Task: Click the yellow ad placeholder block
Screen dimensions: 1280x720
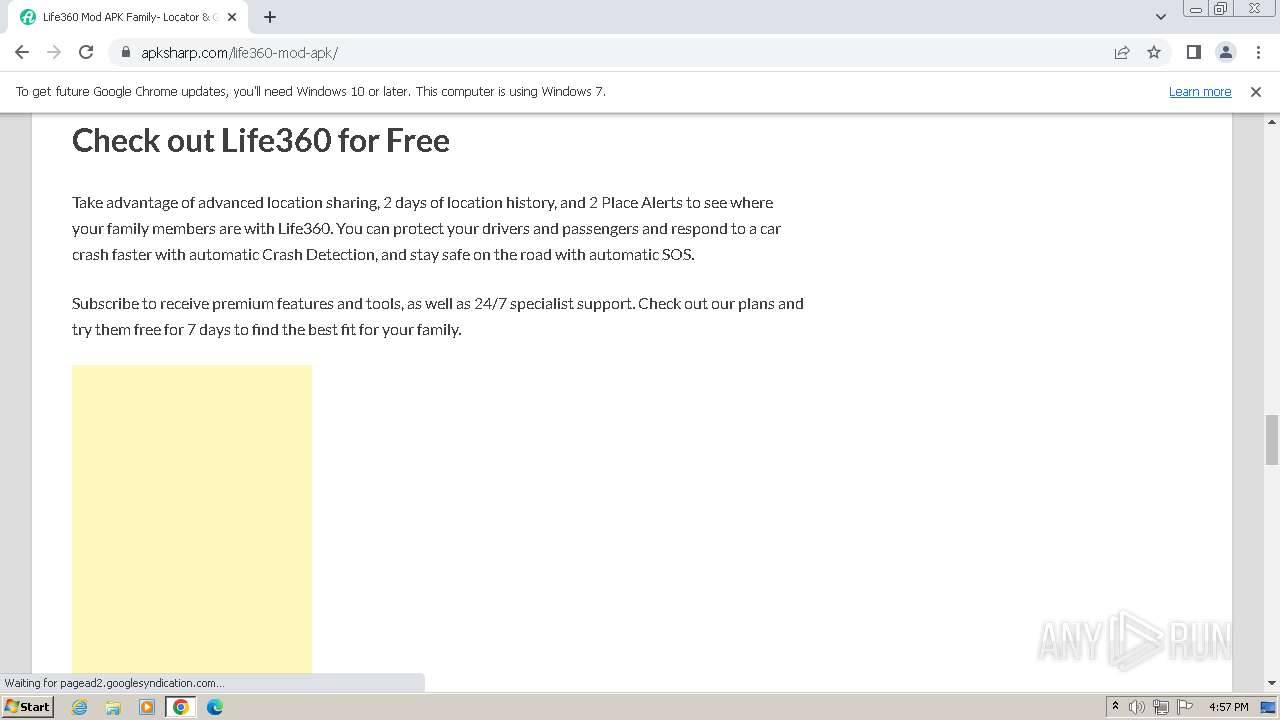Action: pos(192,519)
